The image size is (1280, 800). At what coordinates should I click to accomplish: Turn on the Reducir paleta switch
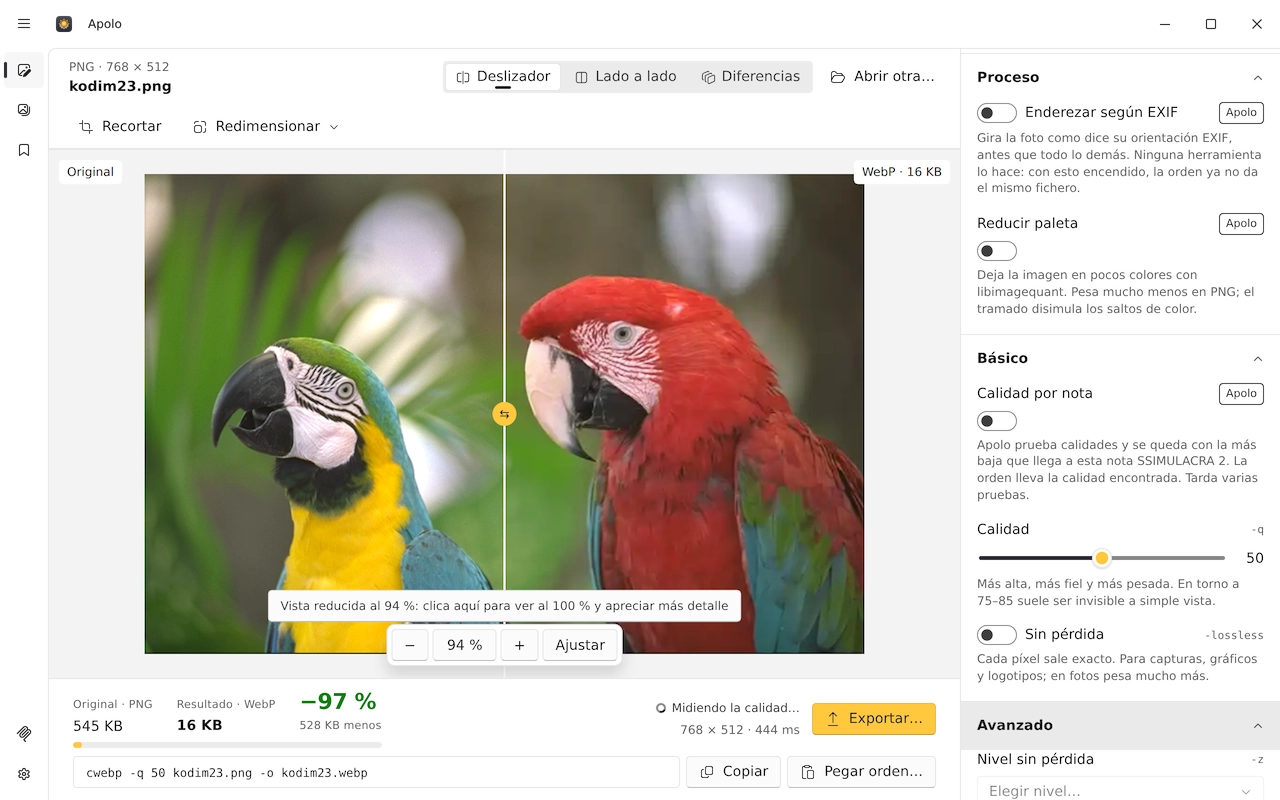[997, 251]
